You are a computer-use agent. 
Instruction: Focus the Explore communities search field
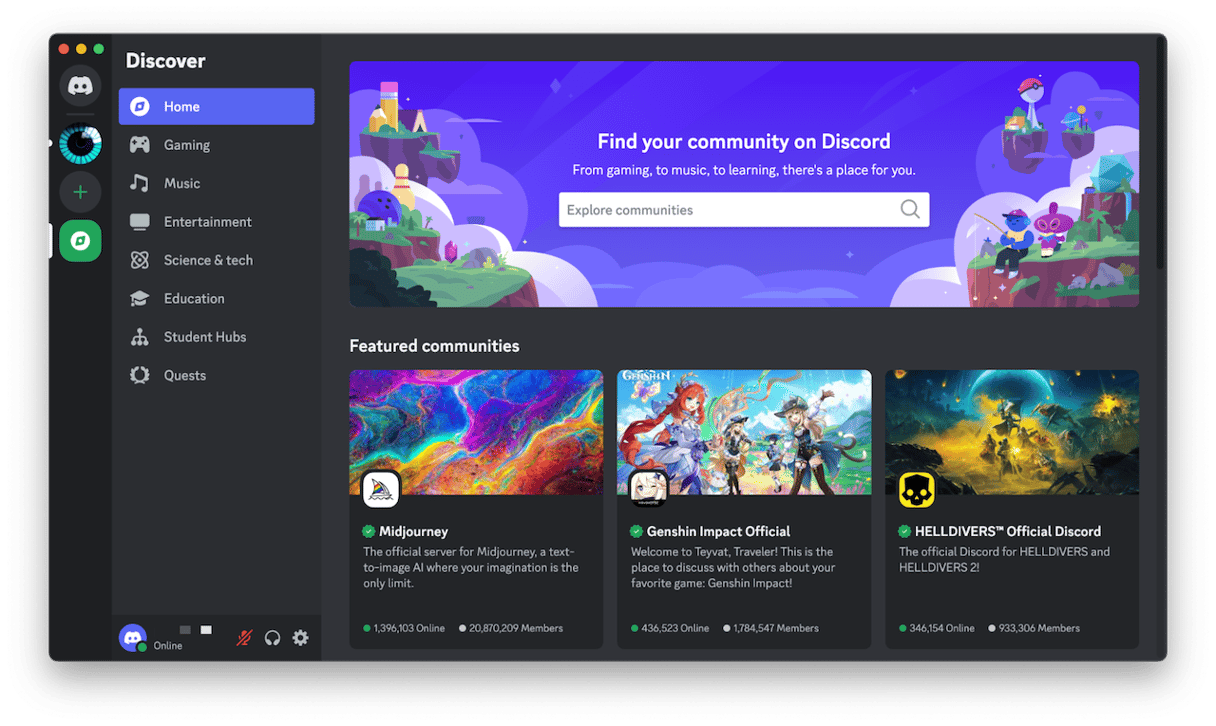pyautogui.click(x=744, y=210)
